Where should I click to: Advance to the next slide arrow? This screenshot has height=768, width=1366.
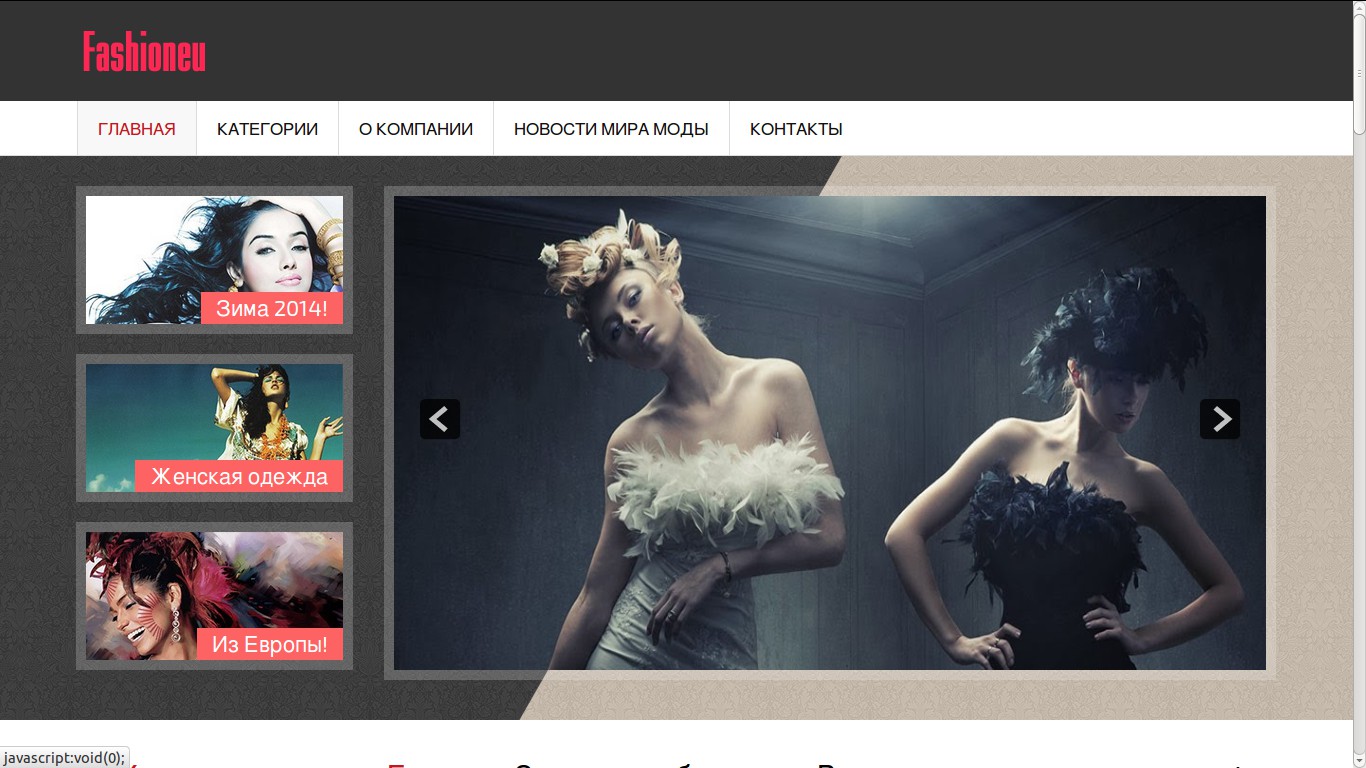tap(1220, 419)
